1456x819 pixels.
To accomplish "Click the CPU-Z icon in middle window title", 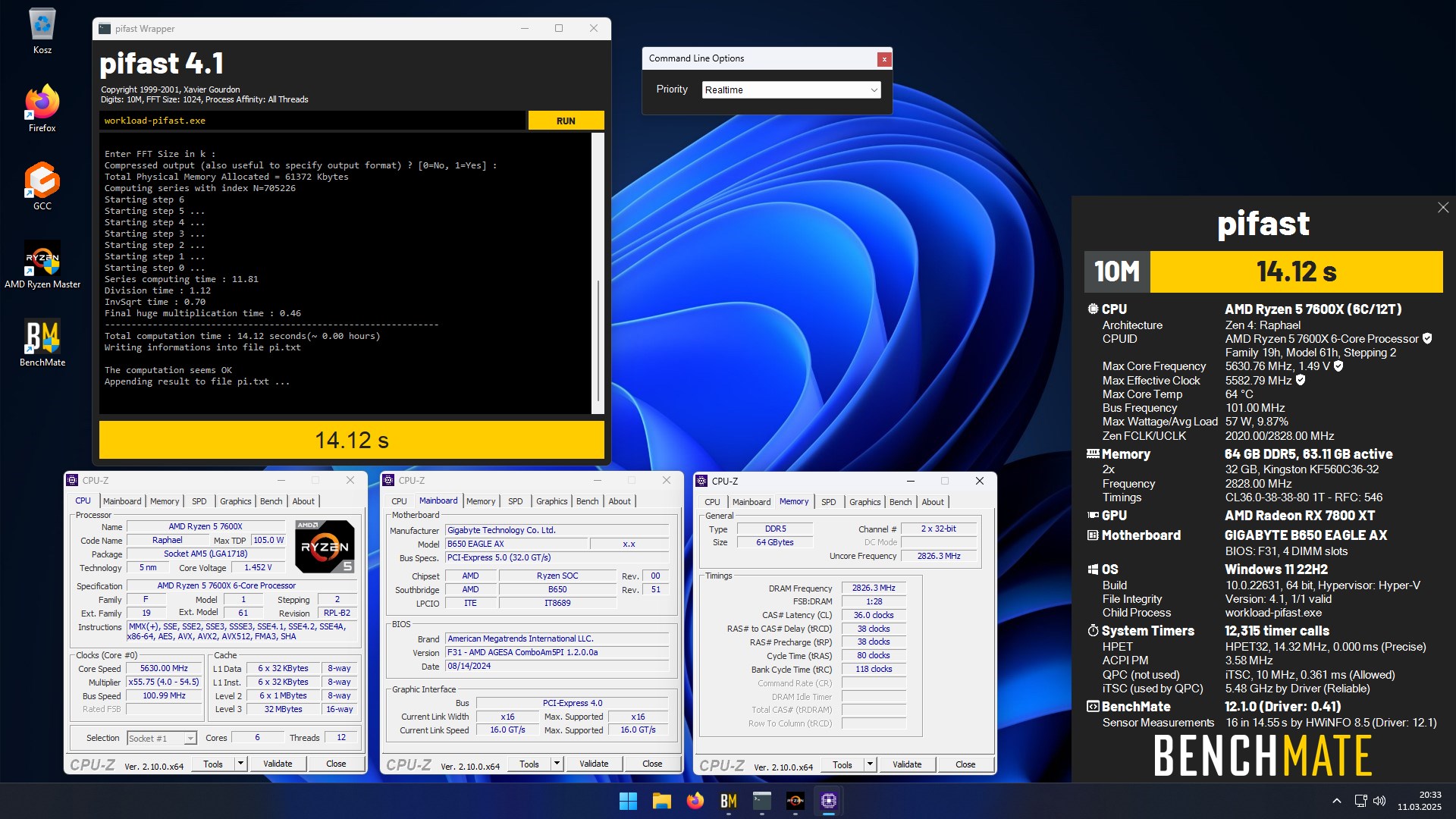I will click(388, 480).
